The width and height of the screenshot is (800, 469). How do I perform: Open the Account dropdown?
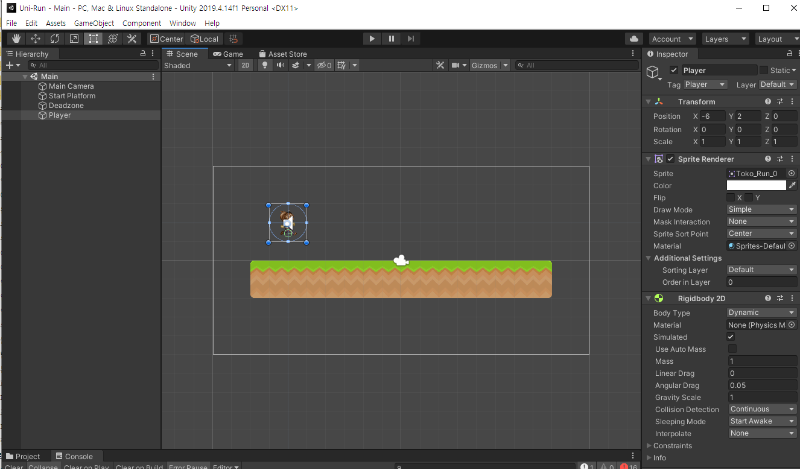(x=672, y=39)
